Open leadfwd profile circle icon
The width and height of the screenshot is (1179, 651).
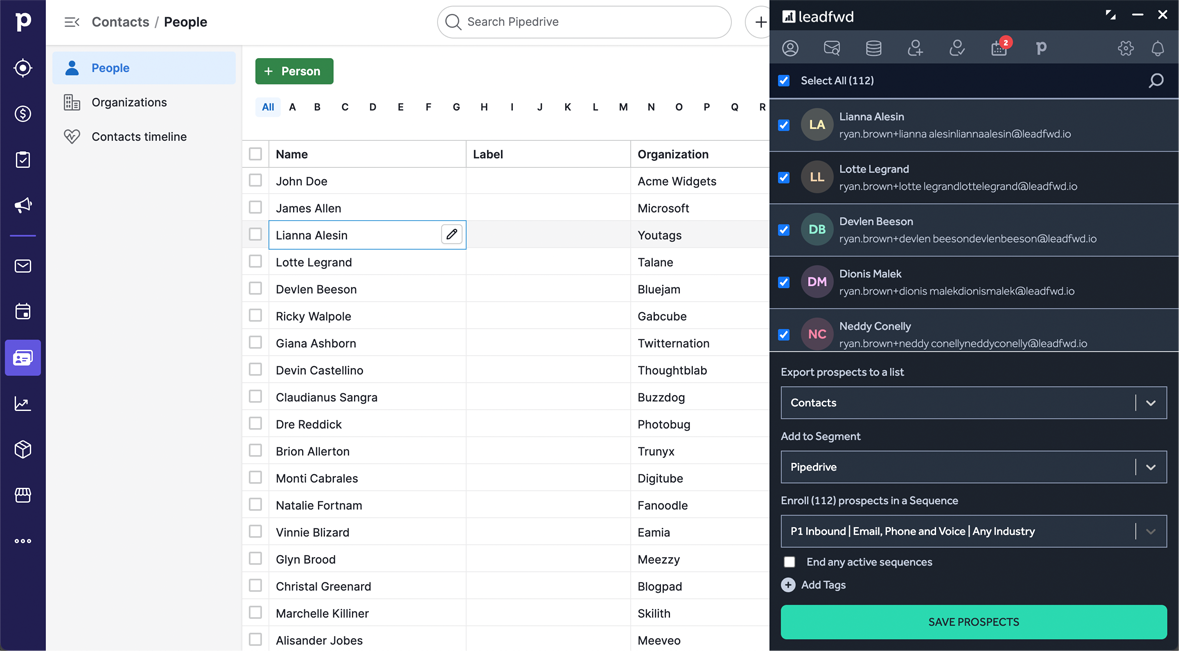tap(790, 48)
